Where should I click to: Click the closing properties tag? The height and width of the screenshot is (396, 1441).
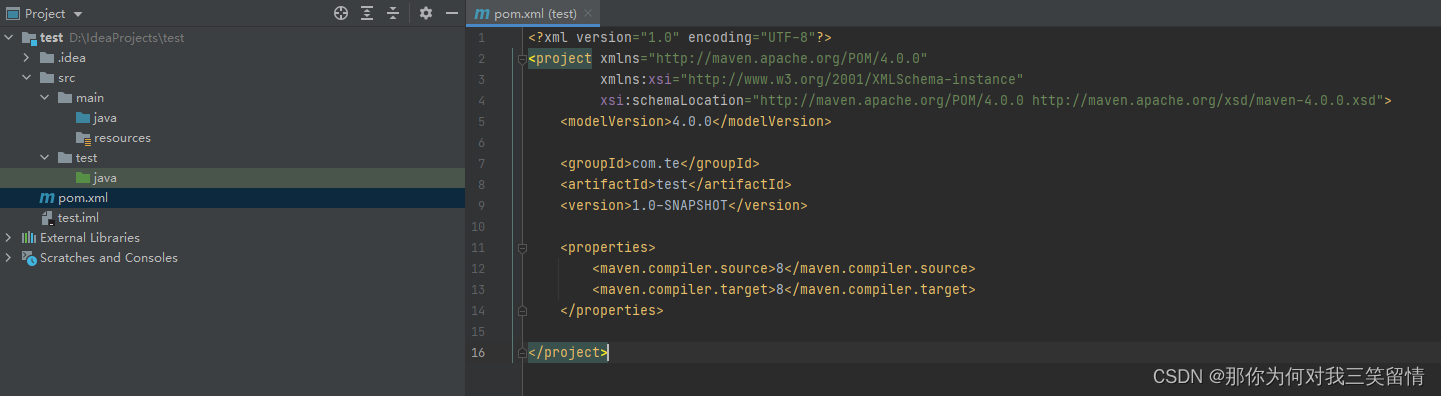[x=612, y=311]
